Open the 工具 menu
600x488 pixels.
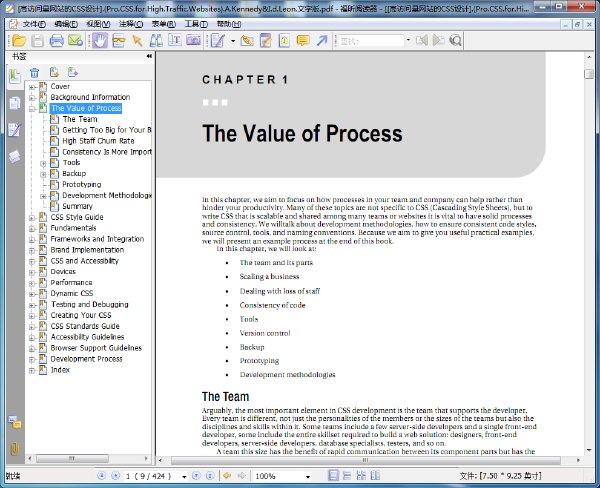196,24
